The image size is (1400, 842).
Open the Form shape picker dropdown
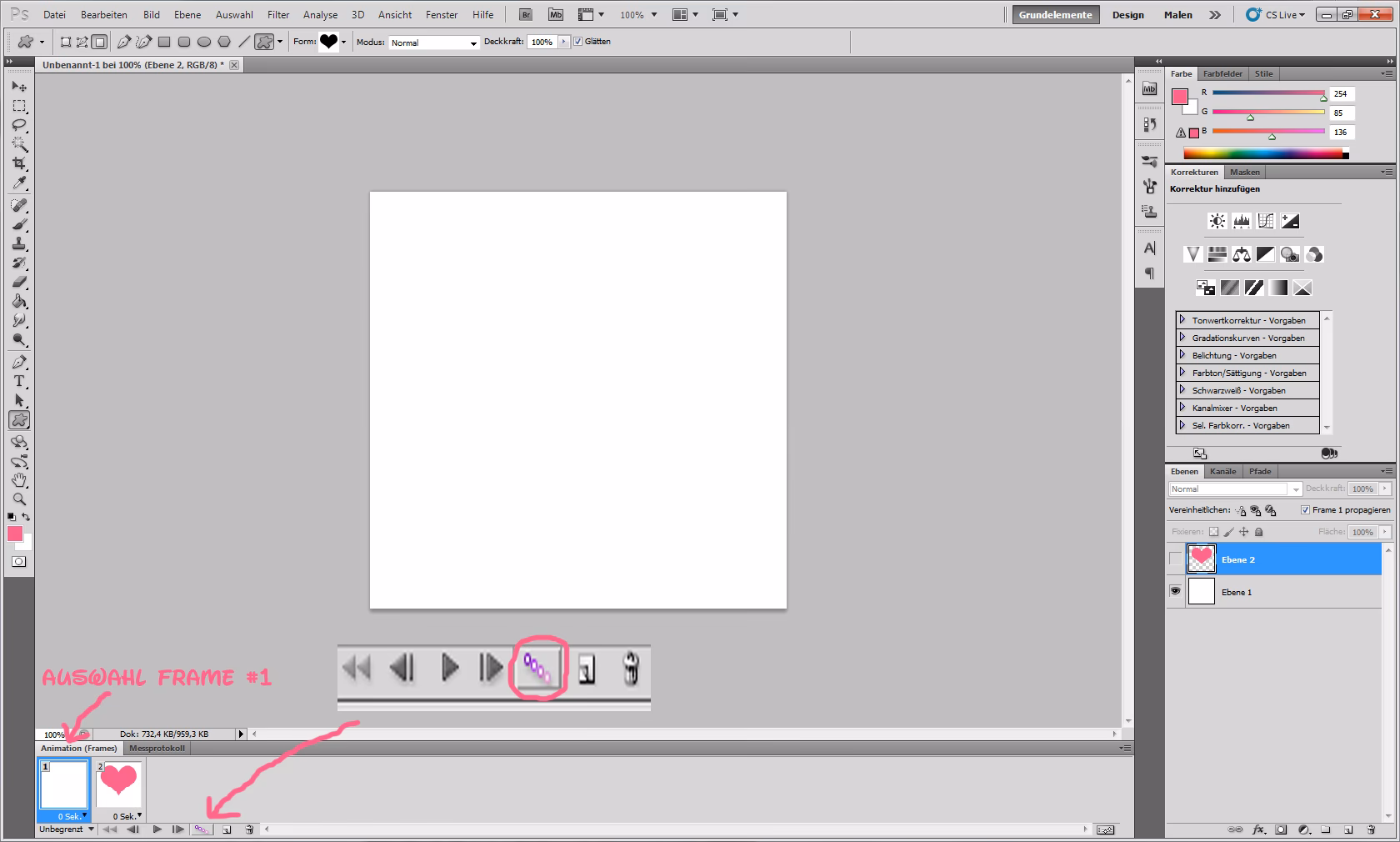pos(342,42)
